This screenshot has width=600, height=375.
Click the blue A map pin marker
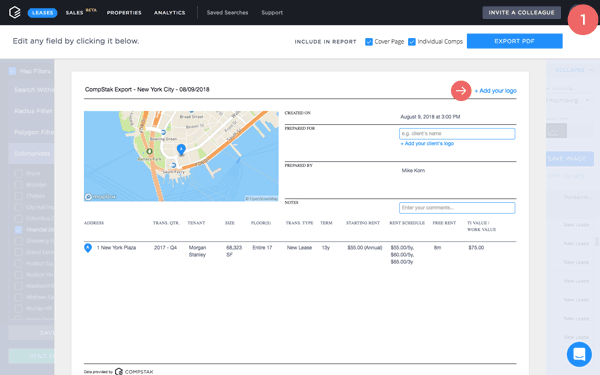[x=181, y=150]
